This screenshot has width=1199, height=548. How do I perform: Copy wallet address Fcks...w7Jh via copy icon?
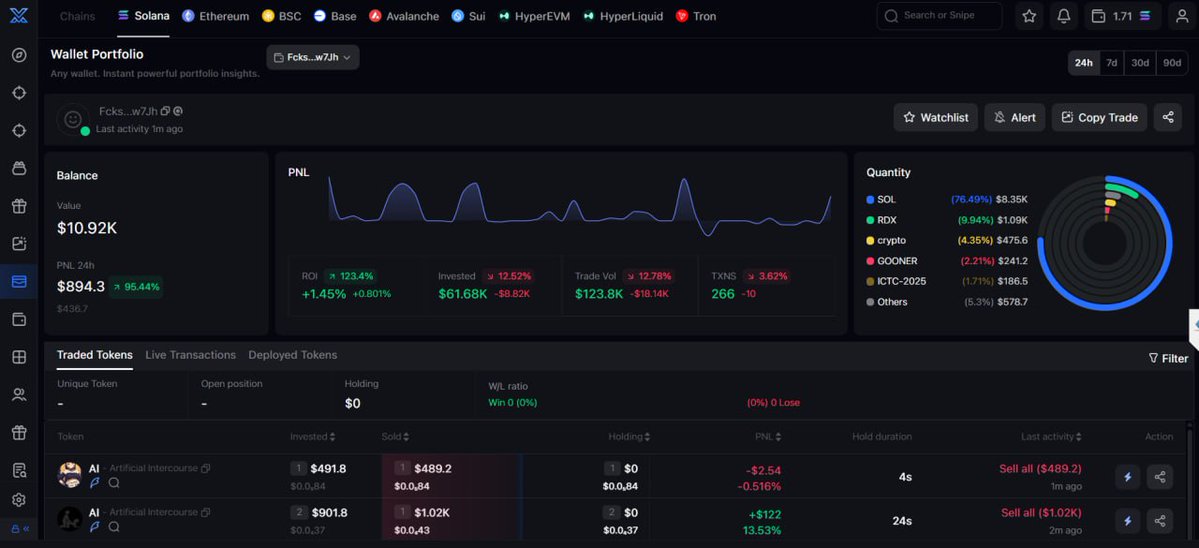tap(165, 112)
